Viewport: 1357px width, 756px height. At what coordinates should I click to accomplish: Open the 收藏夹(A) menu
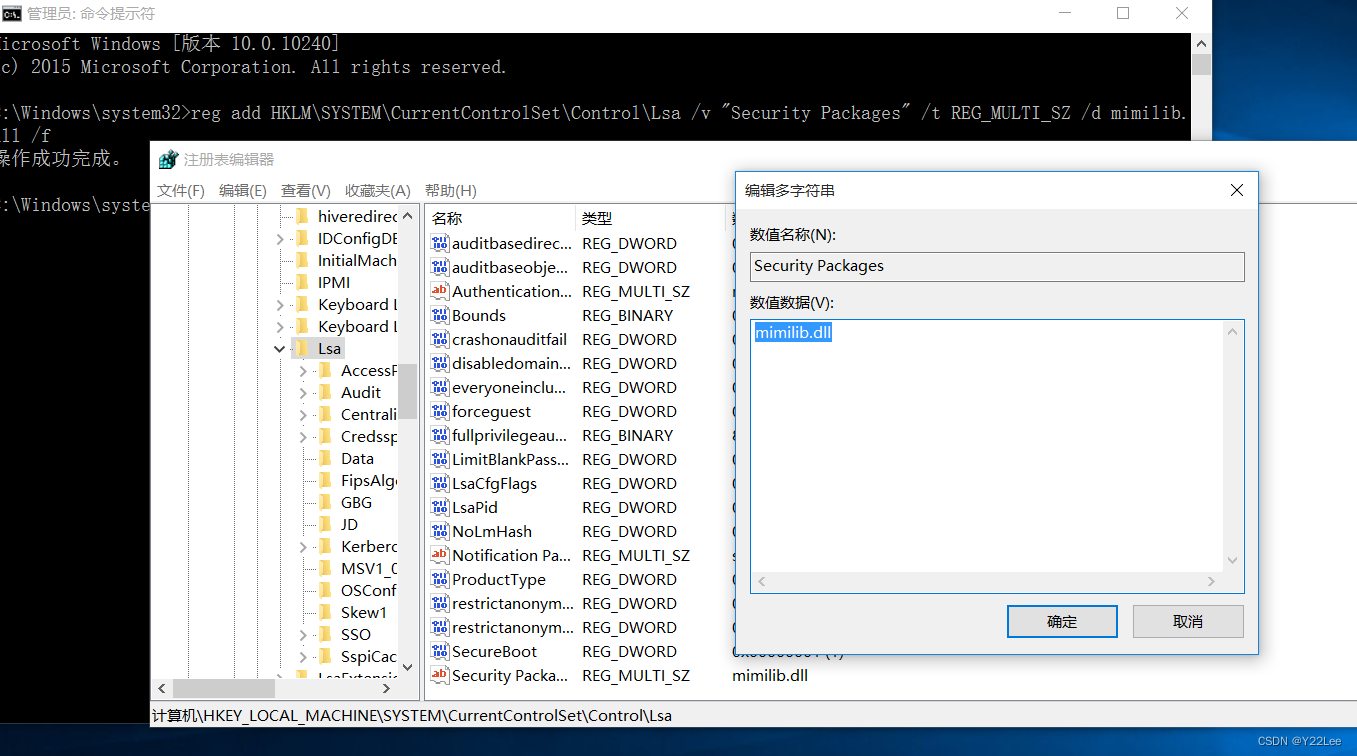click(378, 190)
